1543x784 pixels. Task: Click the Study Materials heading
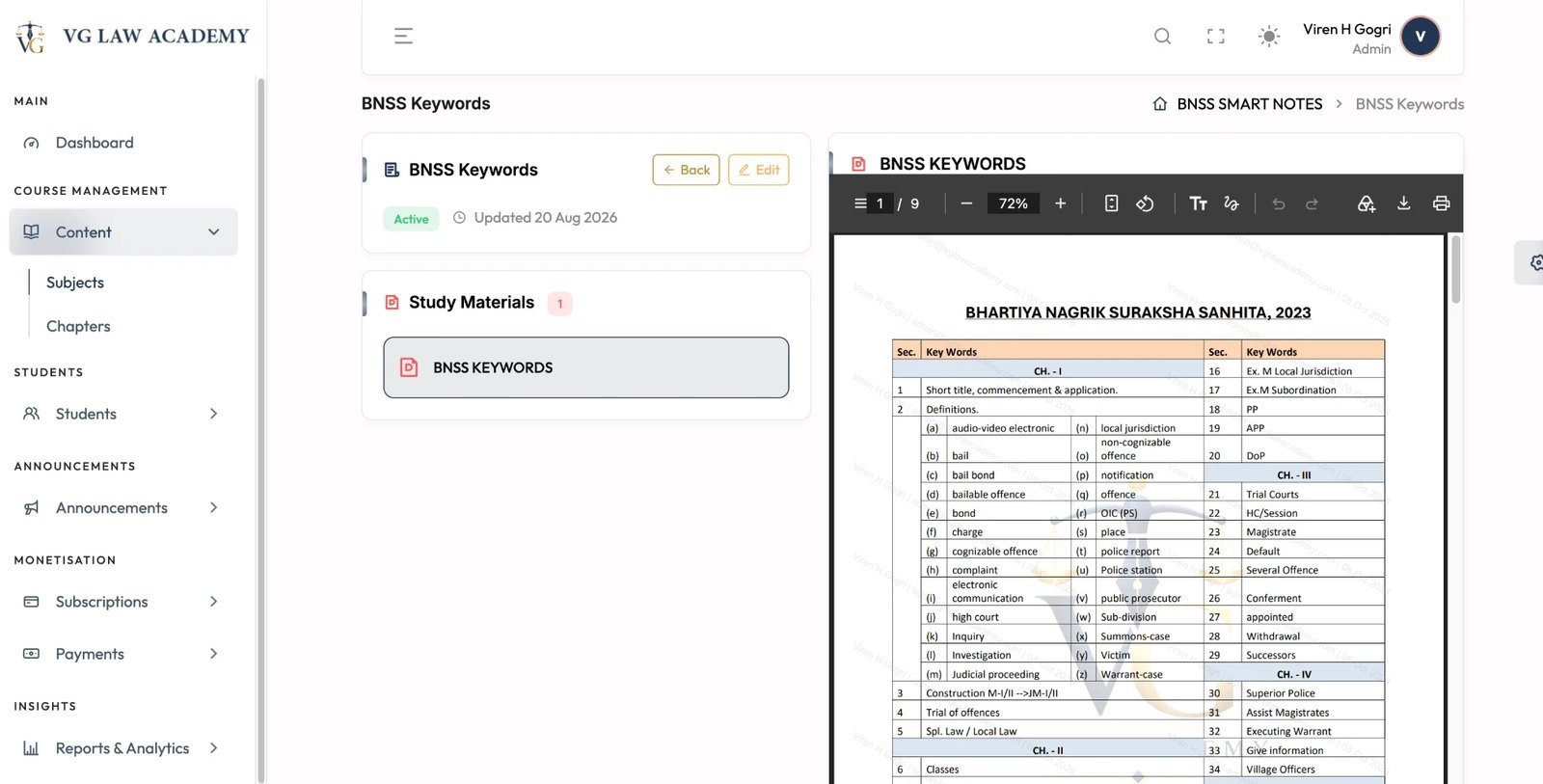472,303
